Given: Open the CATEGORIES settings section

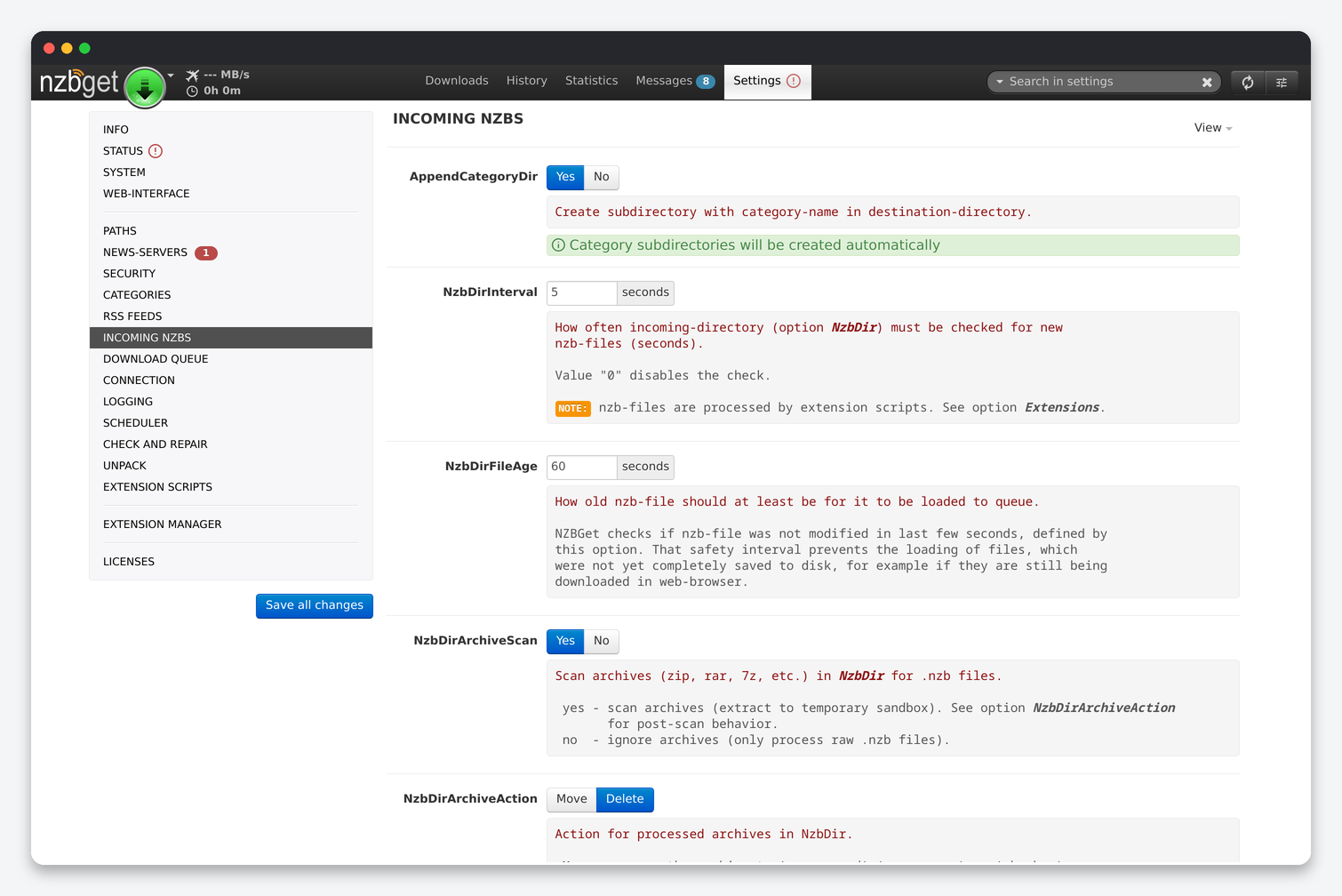Looking at the screenshot, I should [231, 295].
